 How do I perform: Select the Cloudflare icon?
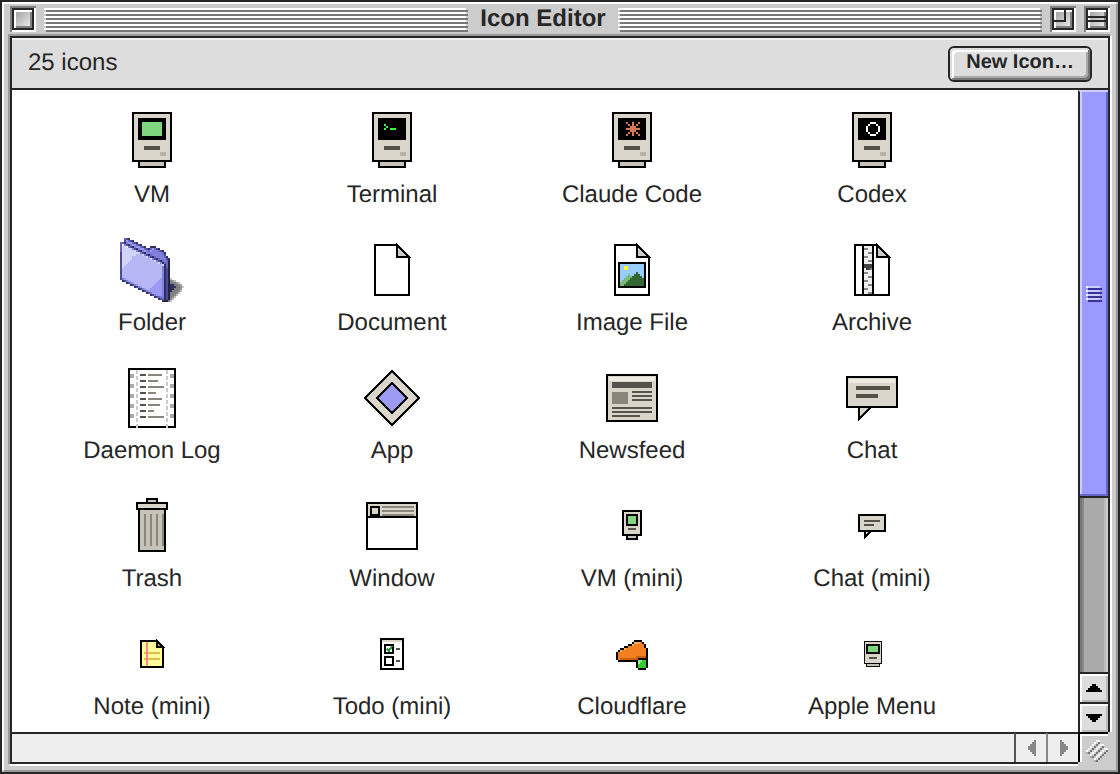[x=631, y=654]
